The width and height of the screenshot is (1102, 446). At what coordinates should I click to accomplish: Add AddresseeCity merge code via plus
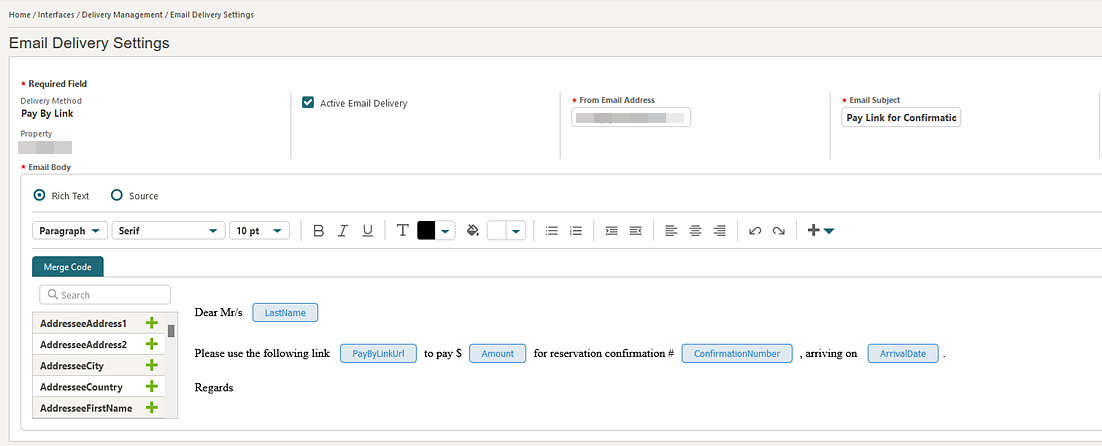coord(151,365)
